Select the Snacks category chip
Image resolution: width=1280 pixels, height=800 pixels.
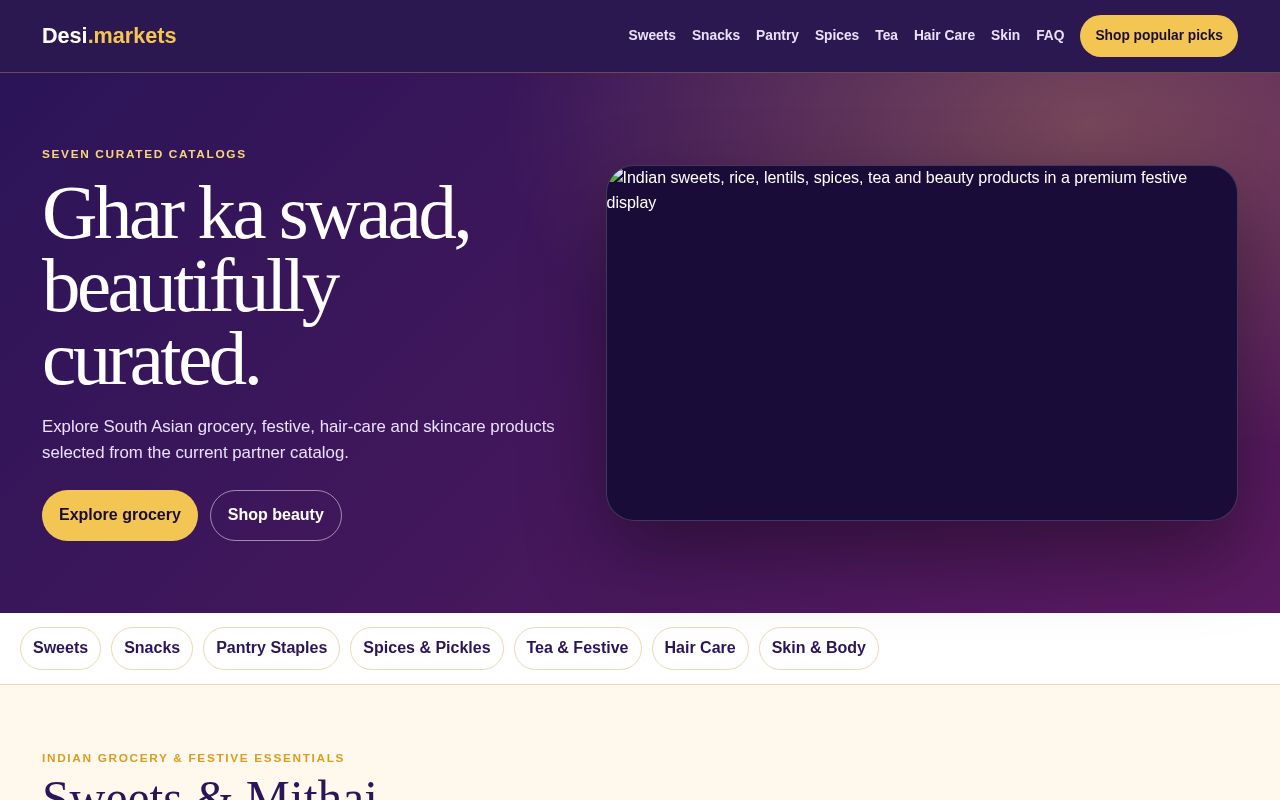[152, 648]
